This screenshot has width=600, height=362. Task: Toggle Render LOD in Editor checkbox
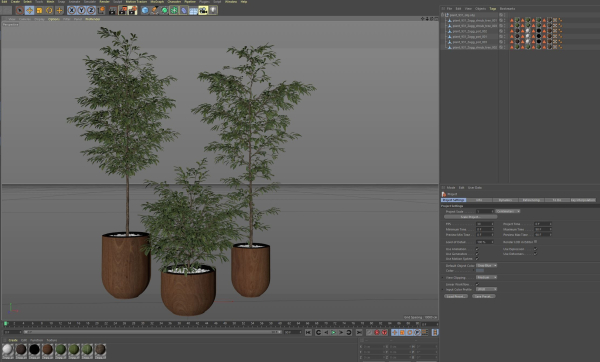click(x=535, y=242)
